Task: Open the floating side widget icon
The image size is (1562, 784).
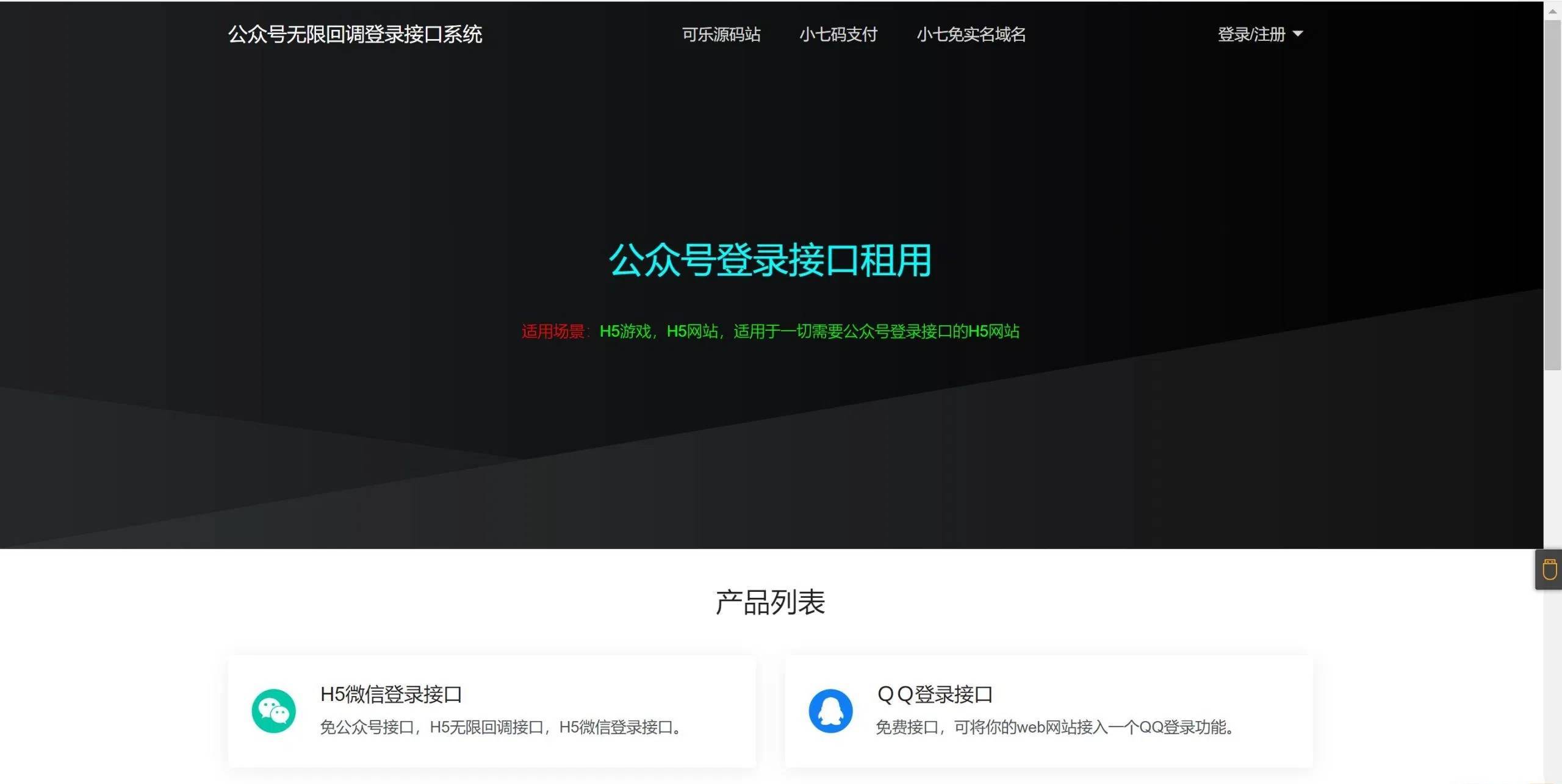Action: tap(1549, 569)
